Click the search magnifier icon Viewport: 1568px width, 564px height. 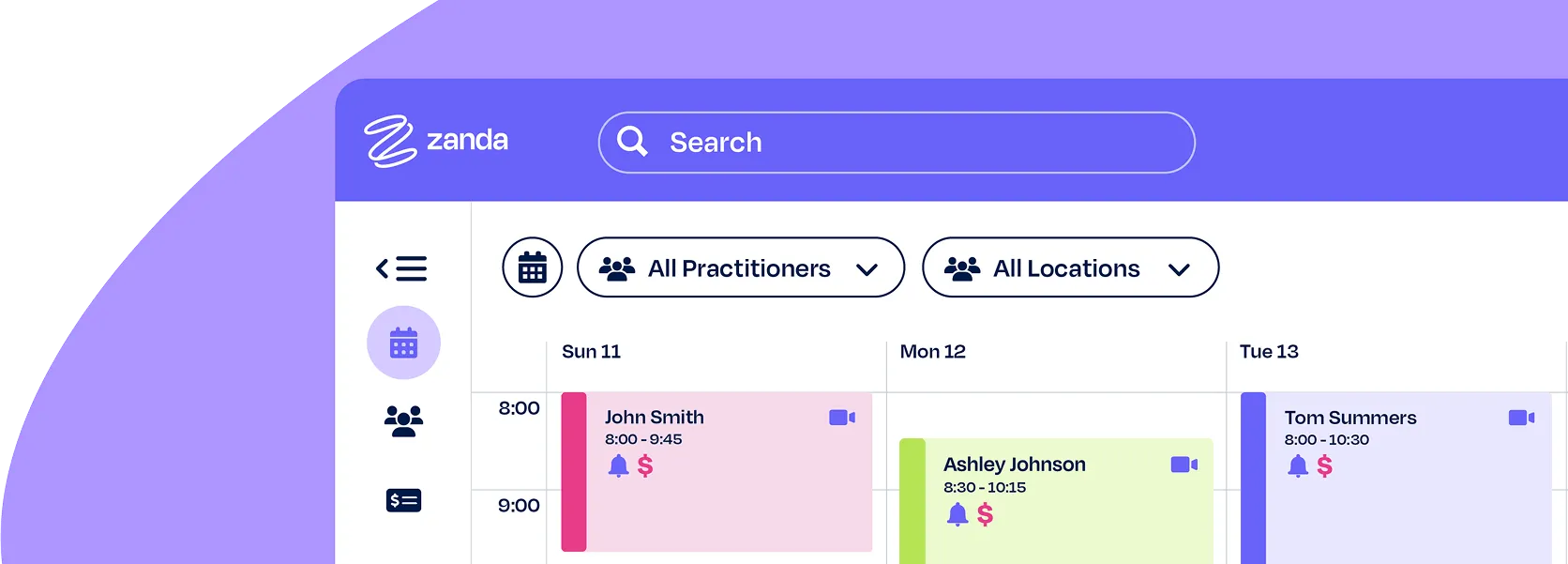coord(632,142)
